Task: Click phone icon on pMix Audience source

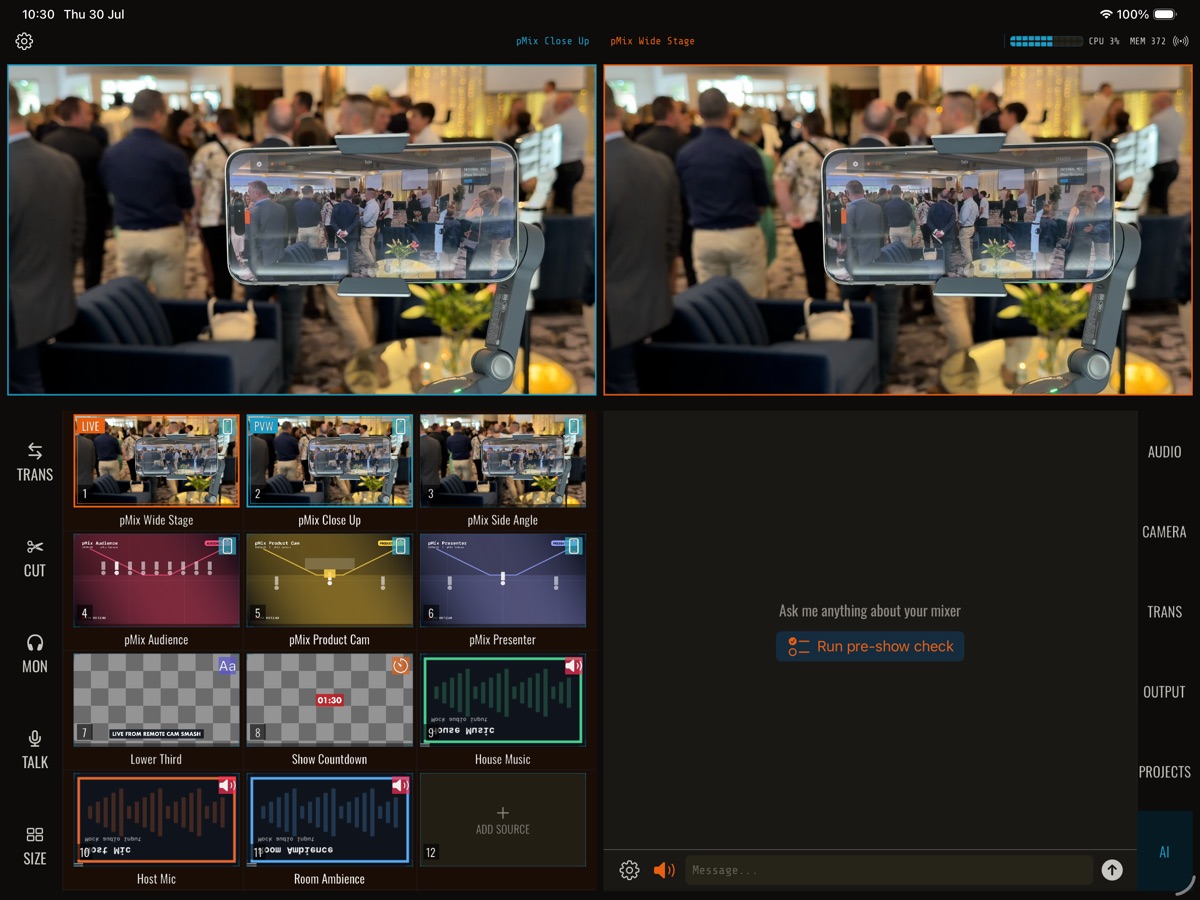Action: pyautogui.click(x=228, y=546)
